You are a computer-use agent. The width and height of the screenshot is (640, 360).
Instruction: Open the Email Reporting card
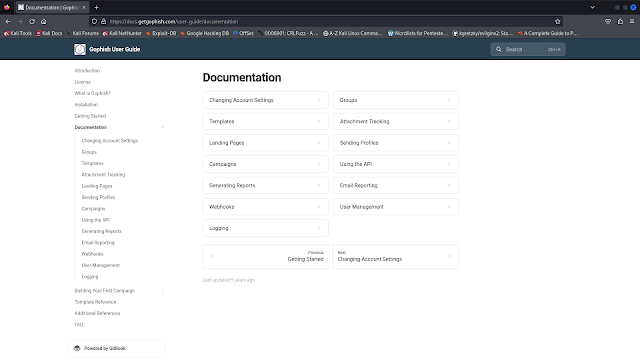396,185
